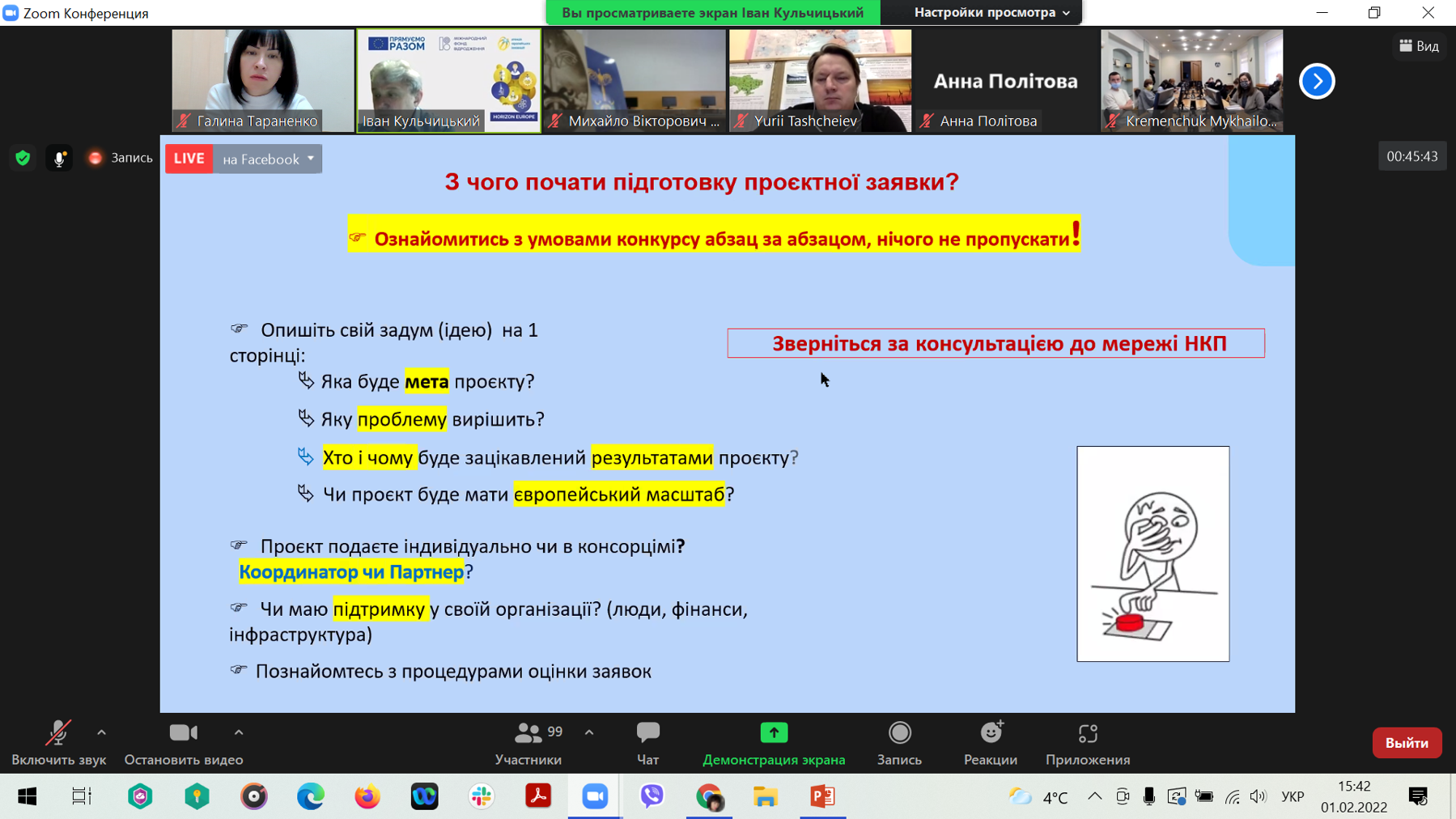Screen dimensions: 1456x819
Task: Show next participants with blue arrow
Action: tap(1317, 81)
